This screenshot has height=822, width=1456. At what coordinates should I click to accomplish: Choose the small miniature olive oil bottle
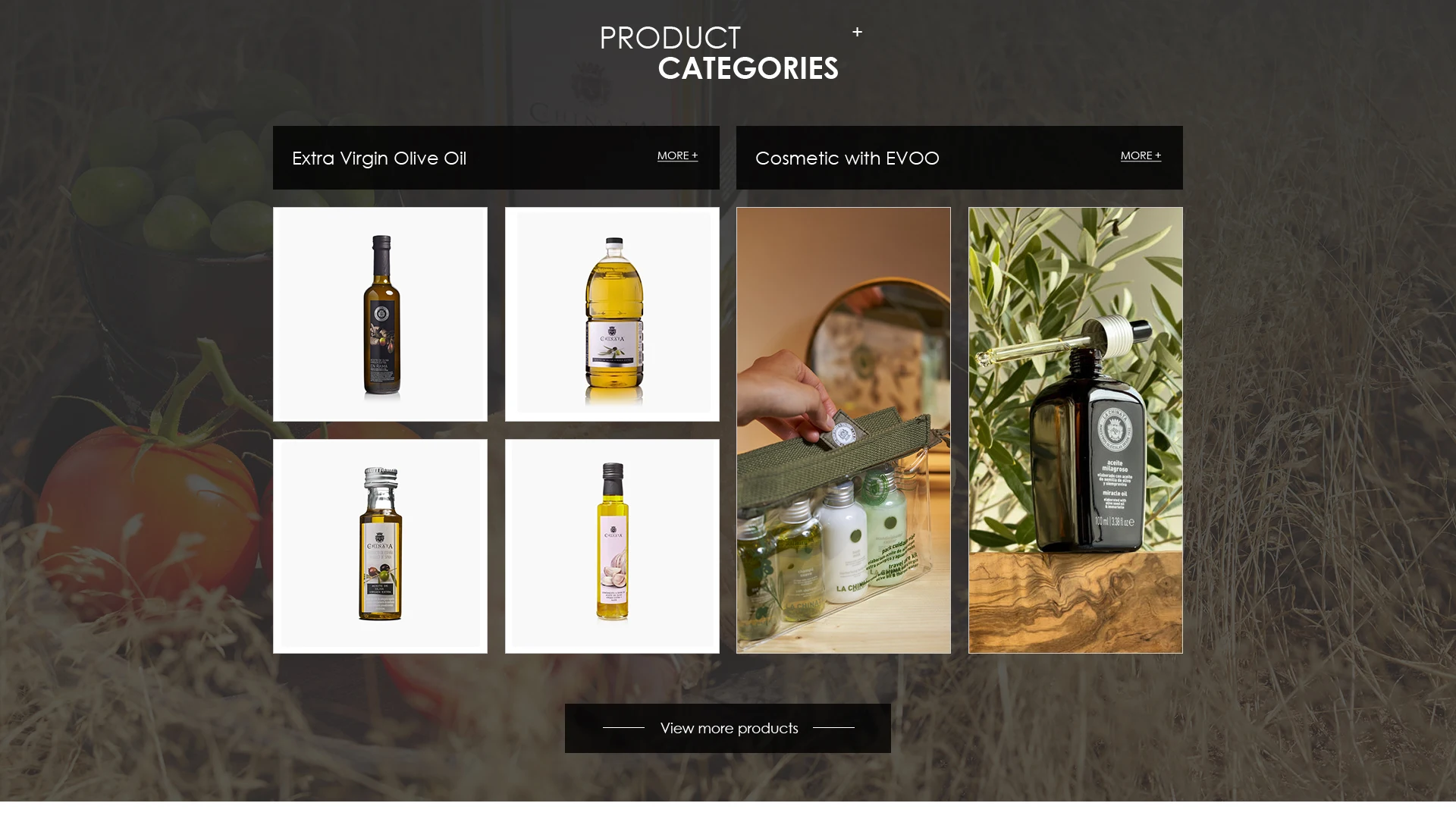click(x=380, y=546)
